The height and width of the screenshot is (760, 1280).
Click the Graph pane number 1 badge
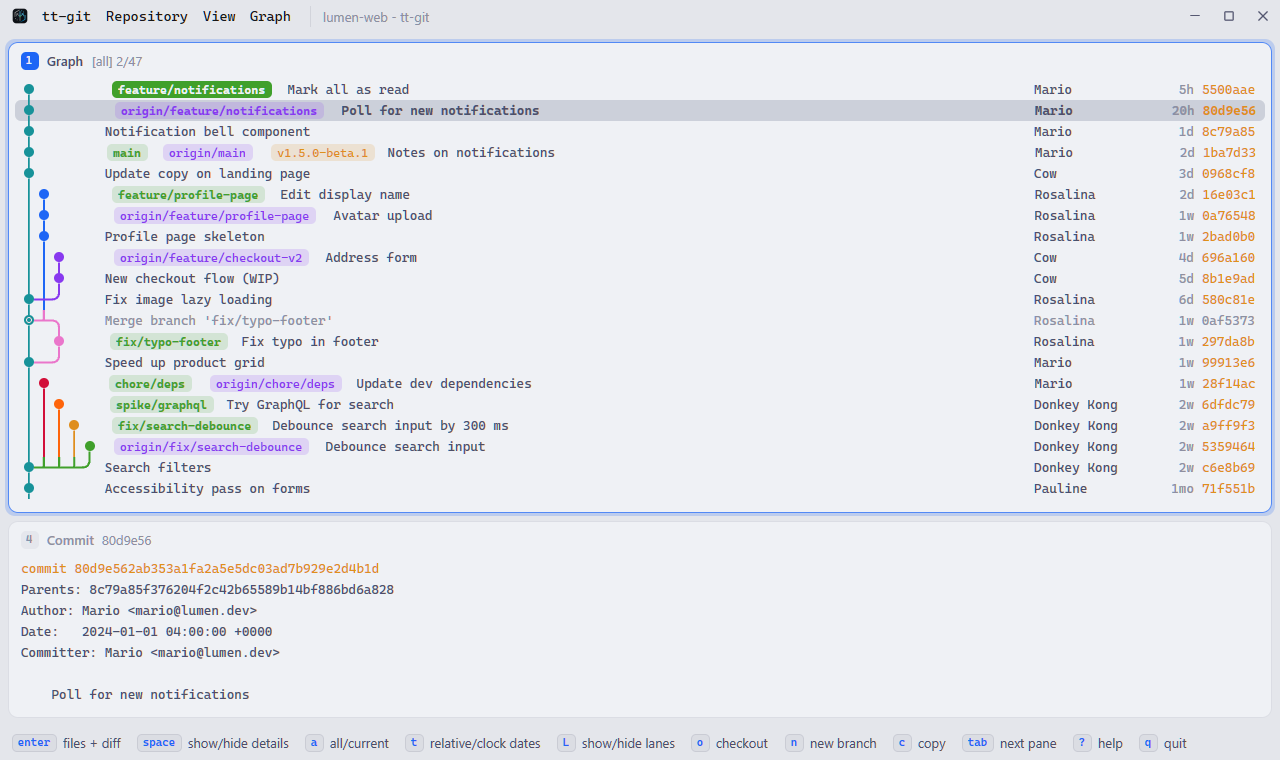pyautogui.click(x=29, y=61)
